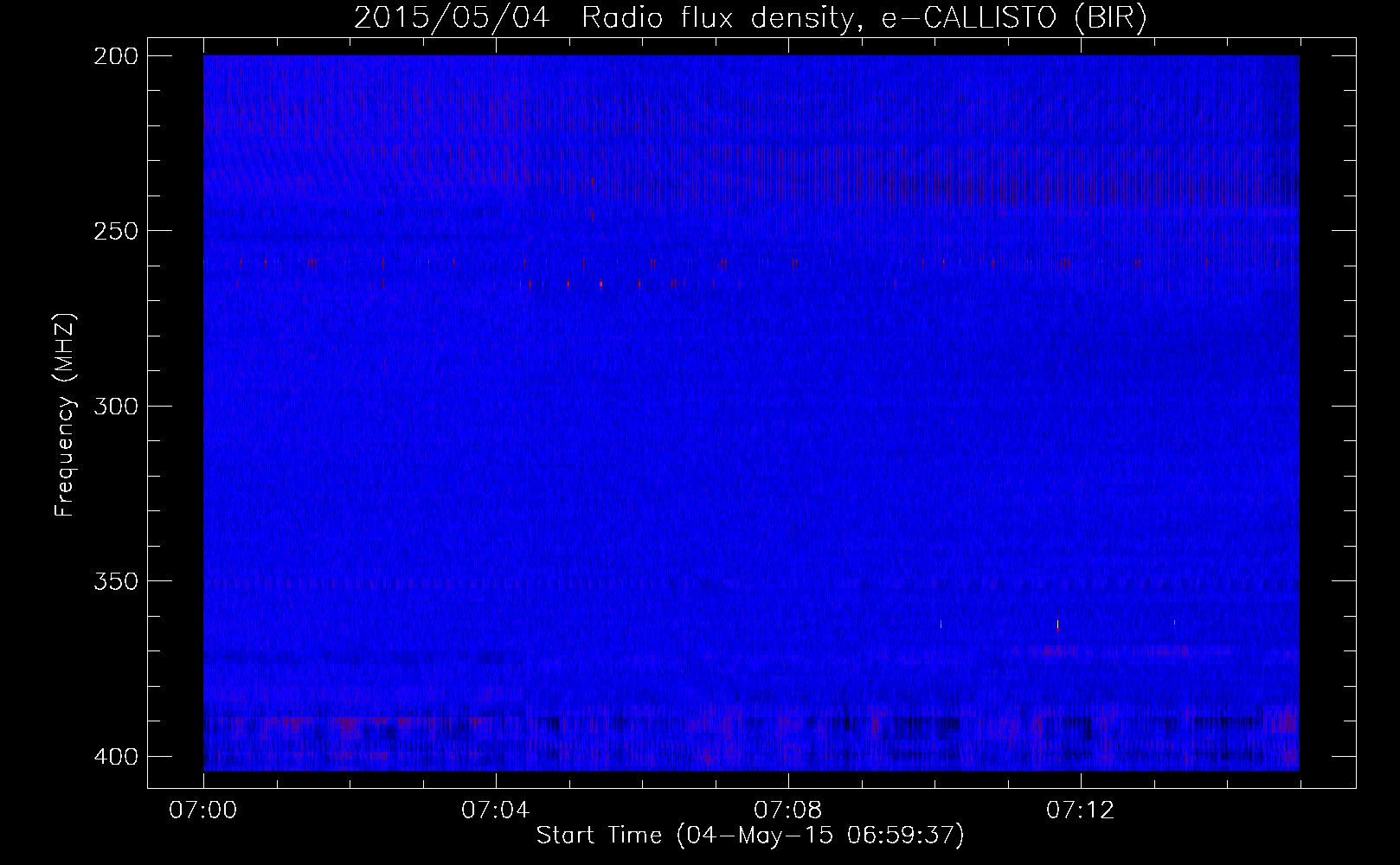Click the 07:12 time tick label
The image size is (1400, 865).
[x=1081, y=811]
